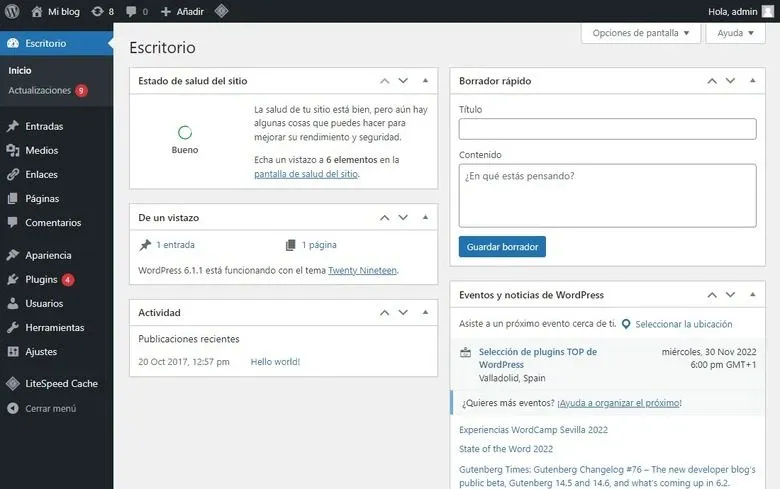Expand Opciones de pantalla dropdown

[x=640, y=33]
